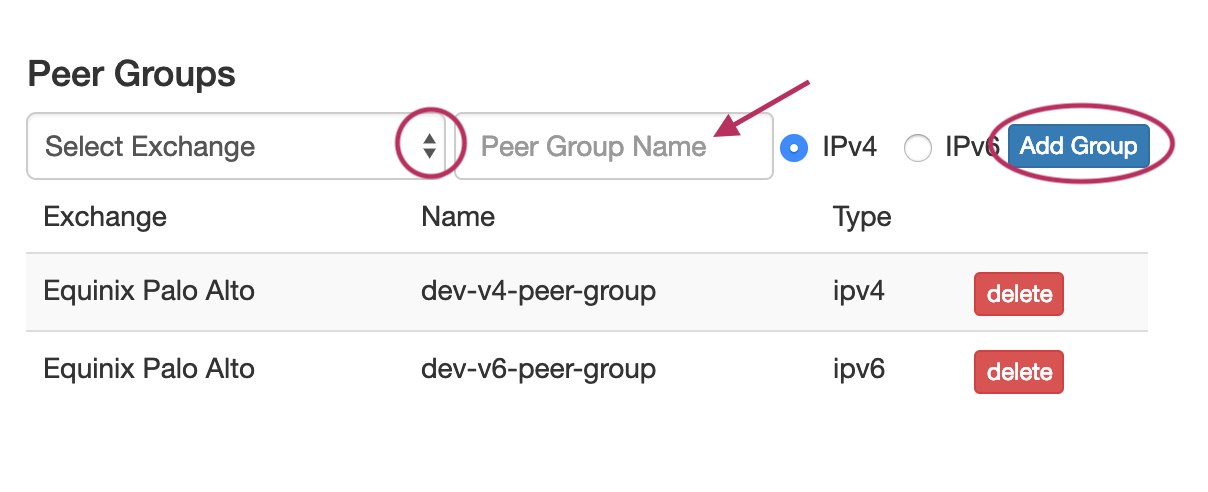Screen dimensions: 1208x492
Task: Click the Peer Groups heading
Action: coord(132,74)
